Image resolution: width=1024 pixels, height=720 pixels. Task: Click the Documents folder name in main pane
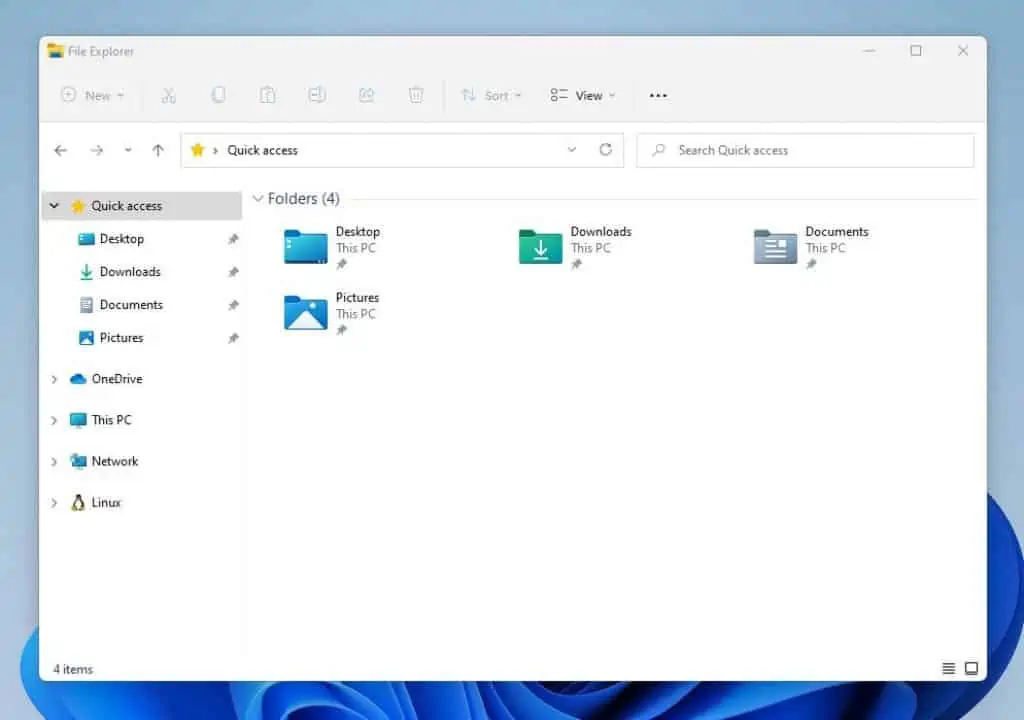click(837, 232)
